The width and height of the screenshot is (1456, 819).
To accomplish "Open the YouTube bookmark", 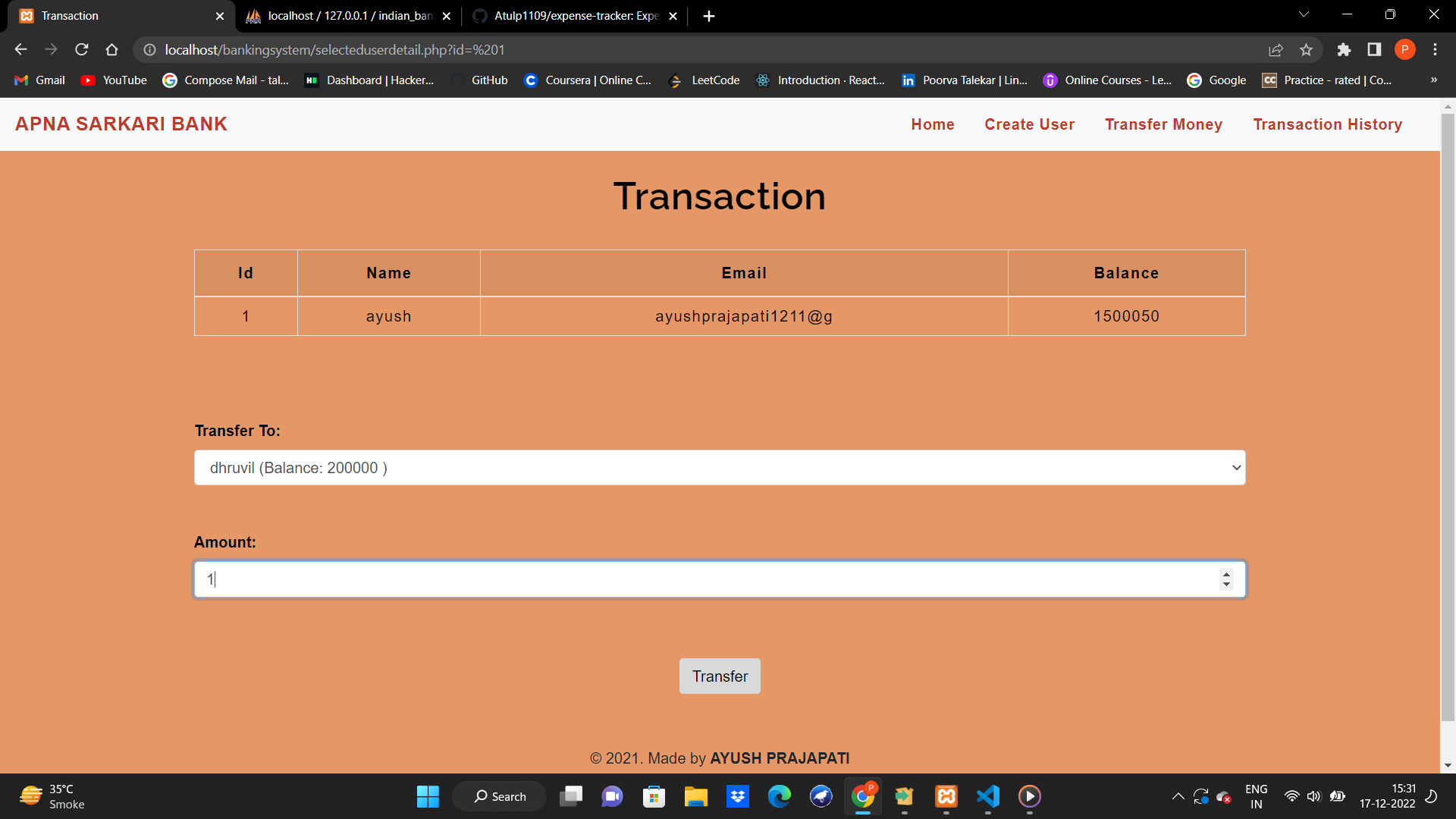I will (112, 80).
